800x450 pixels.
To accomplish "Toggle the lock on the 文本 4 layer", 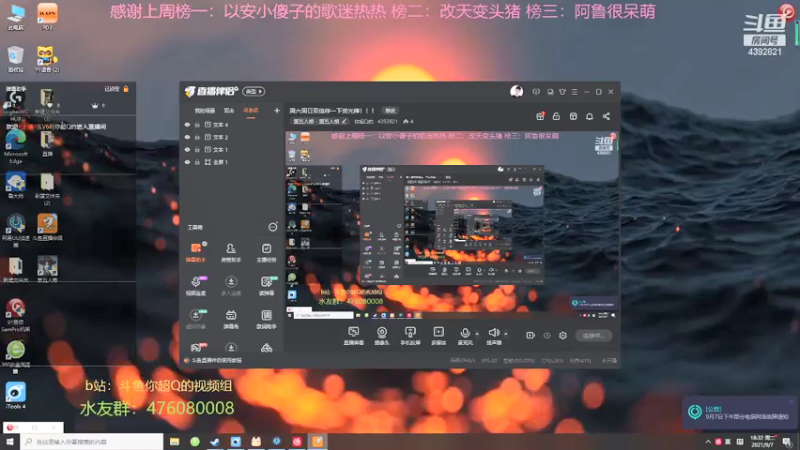I will (197, 124).
